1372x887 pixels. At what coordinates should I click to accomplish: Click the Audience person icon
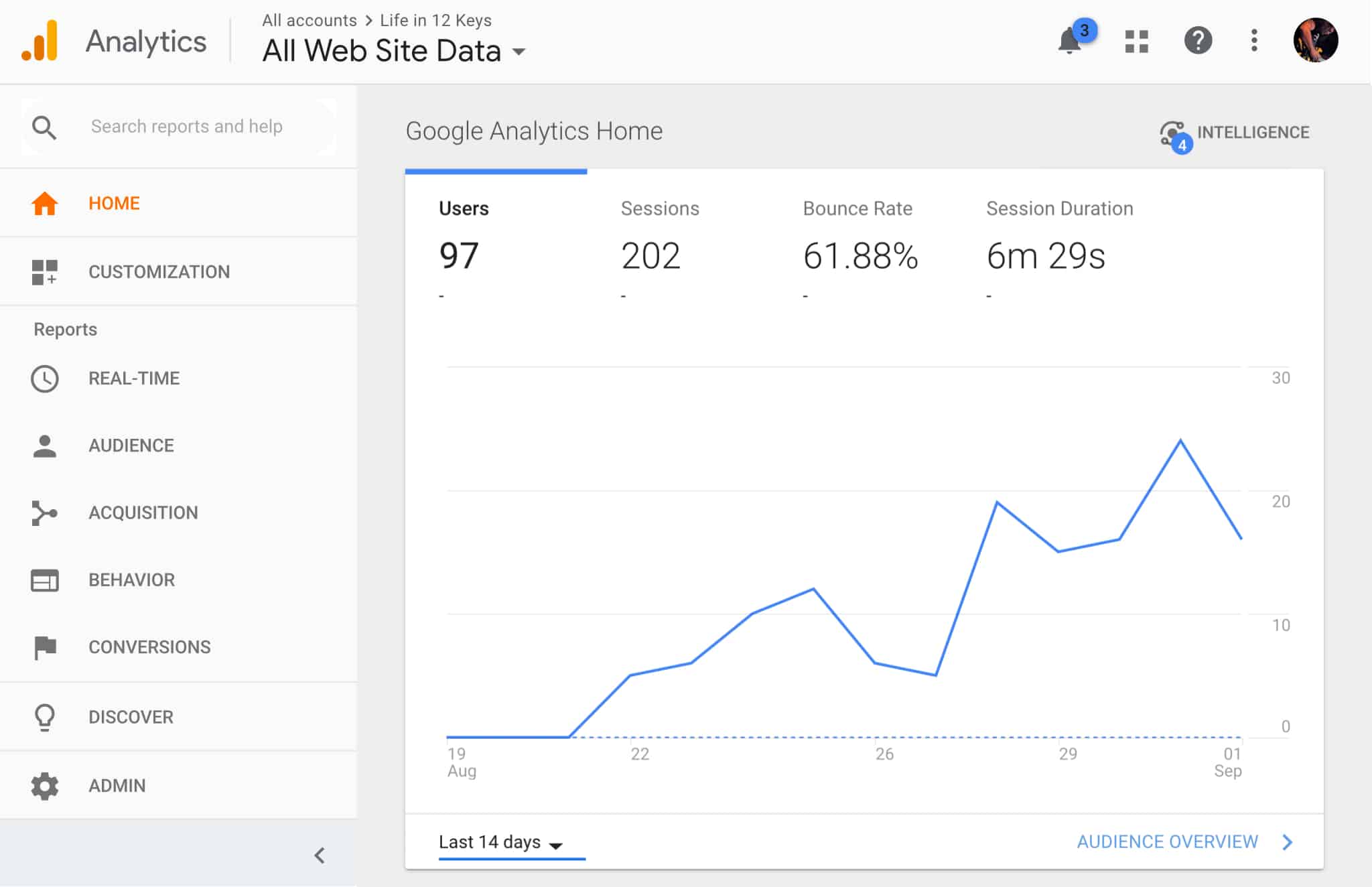click(x=45, y=446)
